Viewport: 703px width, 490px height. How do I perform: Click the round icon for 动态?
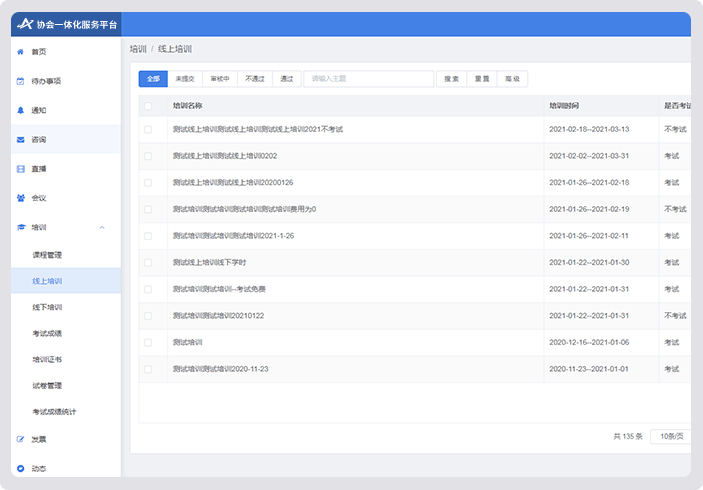(20, 468)
